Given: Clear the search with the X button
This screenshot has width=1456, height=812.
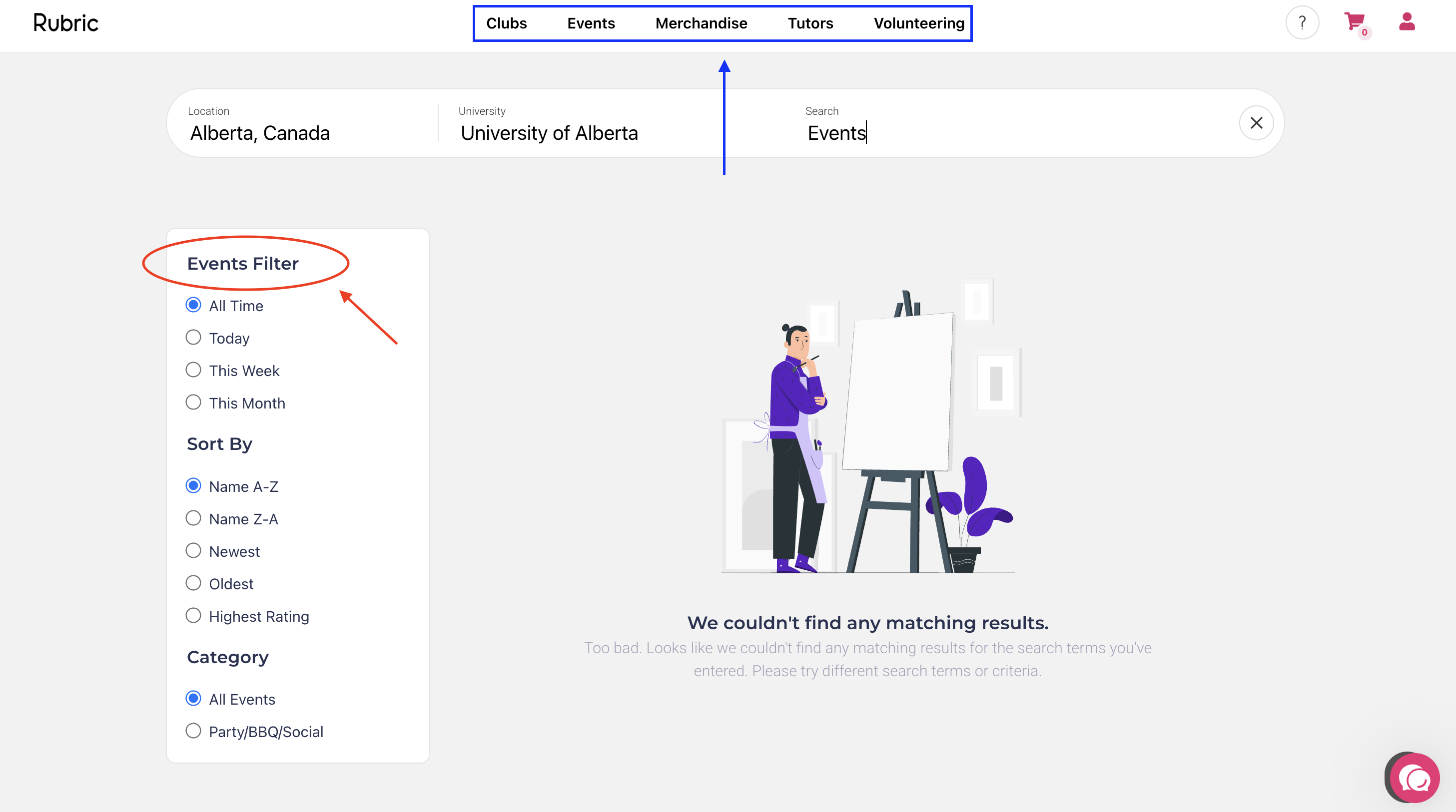Looking at the screenshot, I should click(1256, 123).
